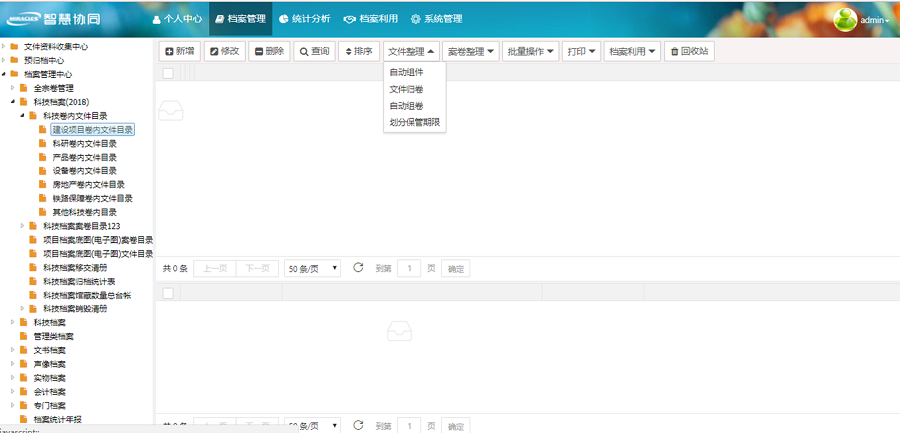Image resolution: width=900 pixels, height=433 pixels.
Task: Click the 修改 edit button
Action: click(x=224, y=51)
